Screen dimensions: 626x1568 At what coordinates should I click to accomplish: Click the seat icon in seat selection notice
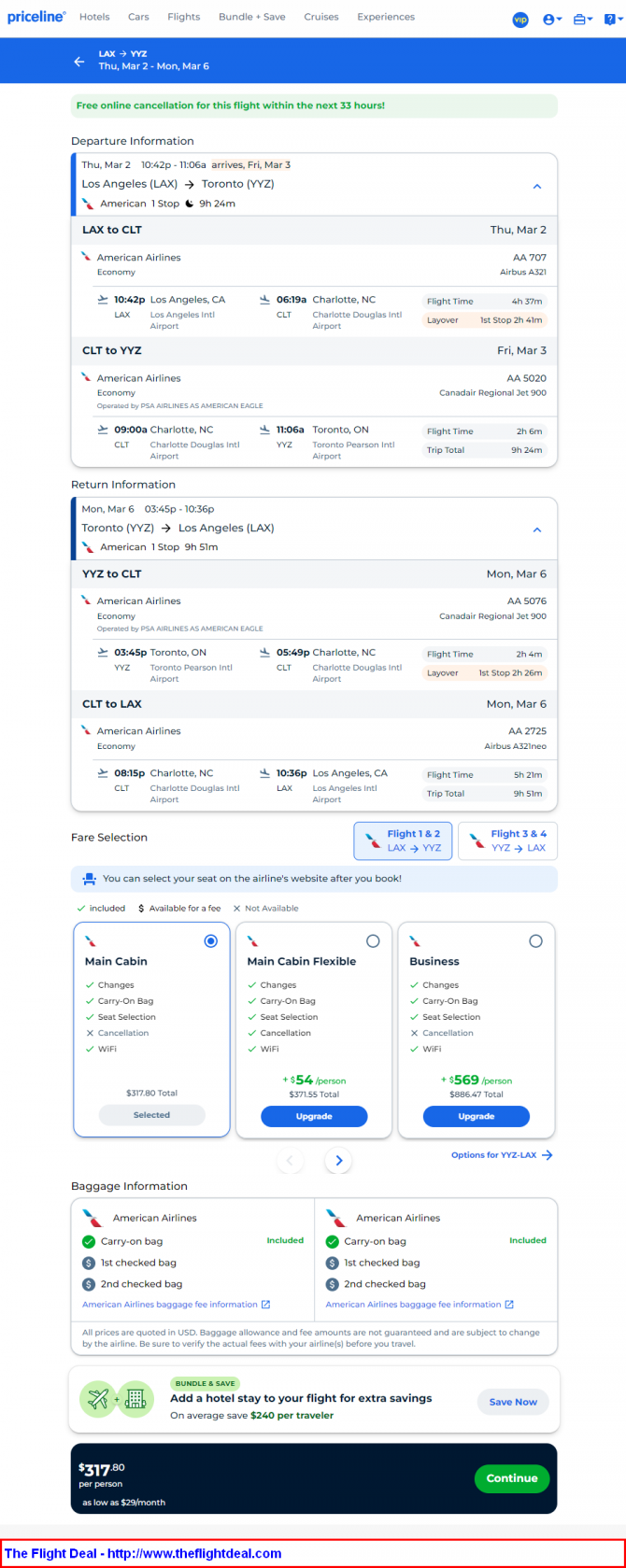pos(89,879)
